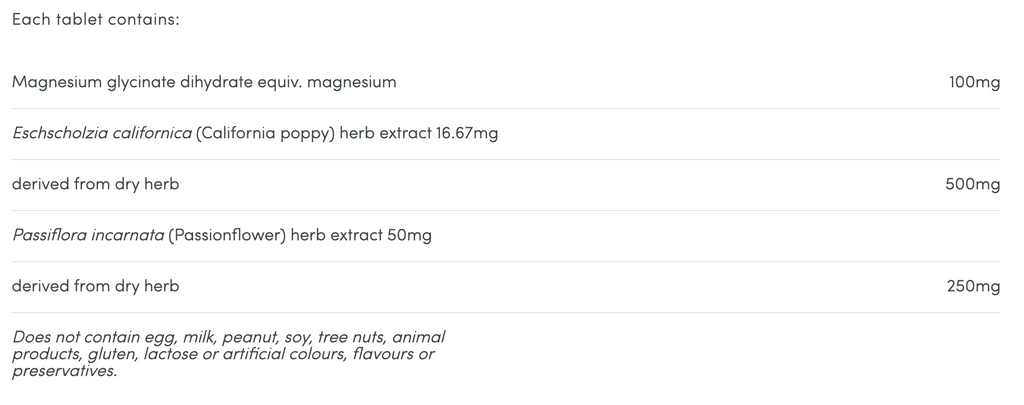Image resolution: width=1024 pixels, height=405 pixels.
Task: Click "herb extract" in the Passionflower row
Action: [336, 235]
